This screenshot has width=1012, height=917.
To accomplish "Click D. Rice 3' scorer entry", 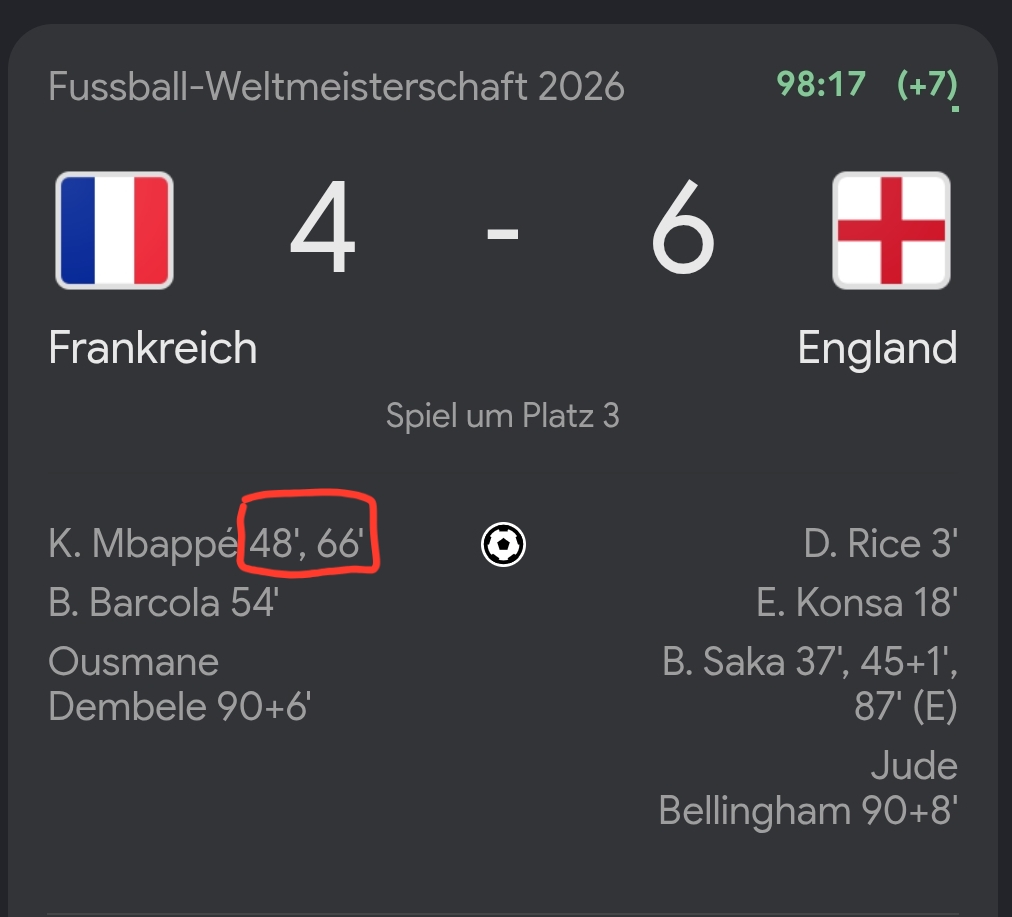I will pyautogui.click(x=880, y=543).
